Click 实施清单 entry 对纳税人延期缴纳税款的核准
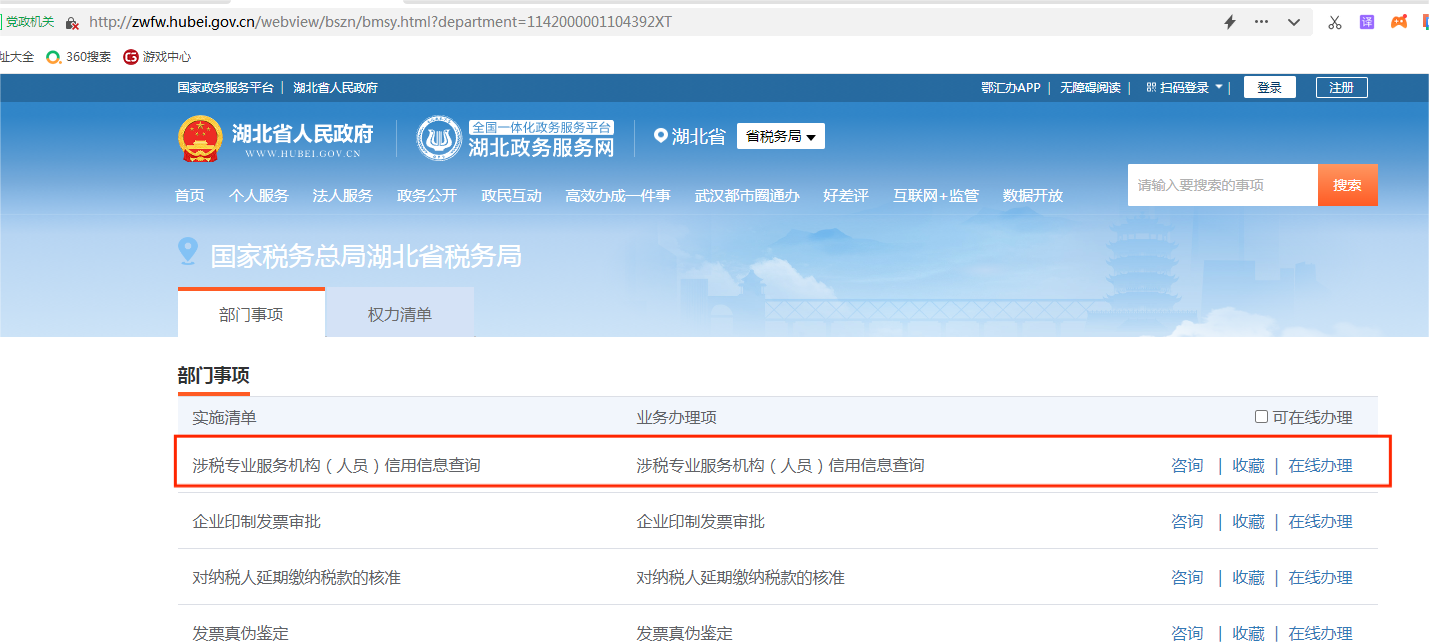This screenshot has height=642, width=1429. 297,577
